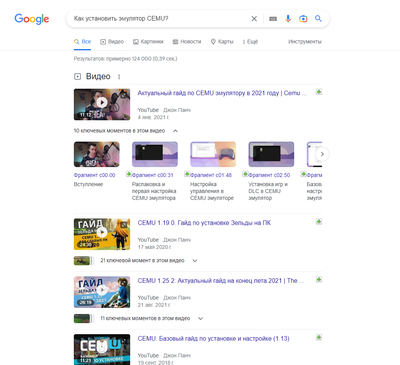
Task: Open the Фрагмент с00:00 link
Action: 94,175
